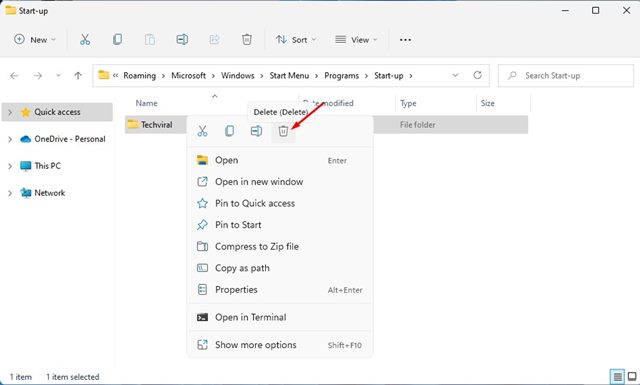Click the Share icon in the top toolbar
The height and width of the screenshot is (385, 640).
click(x=214, y=40)
